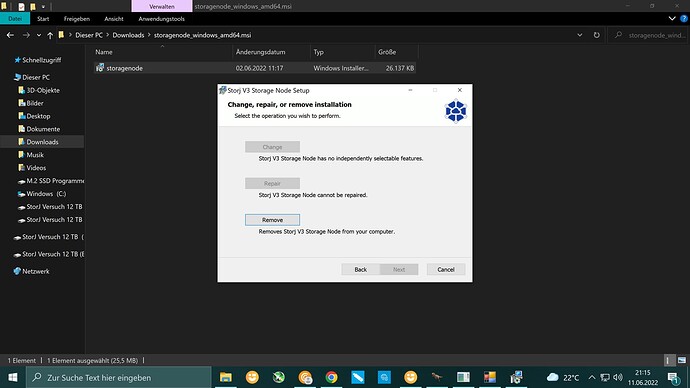Image resolution: width=690 pixels, height=388 pixels.
Task: Open the Anwendungstools ribbon tab
Action: click(x=161, y=19)
